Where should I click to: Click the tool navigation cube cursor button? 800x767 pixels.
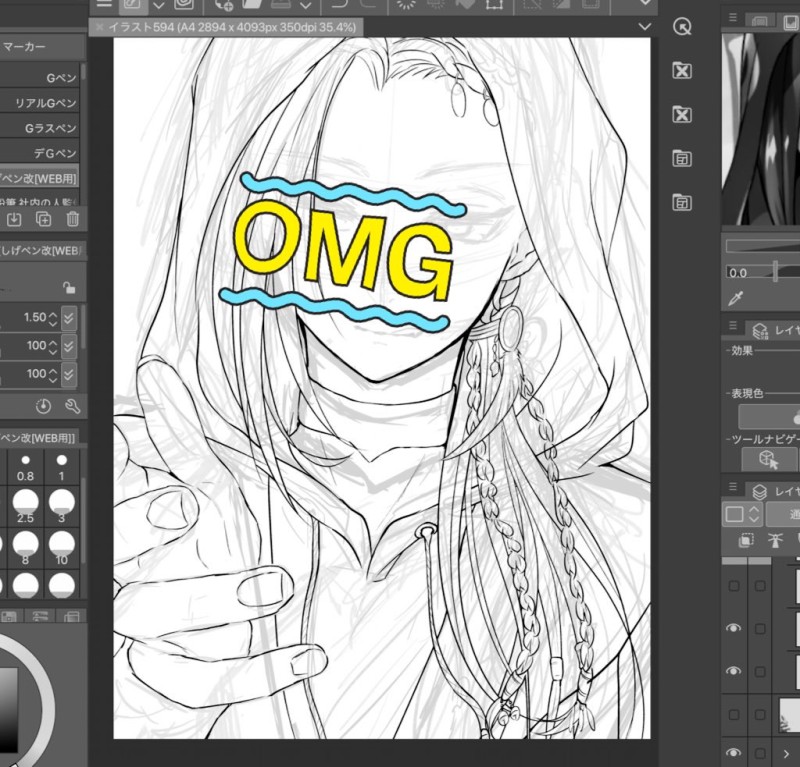[768, 459]
